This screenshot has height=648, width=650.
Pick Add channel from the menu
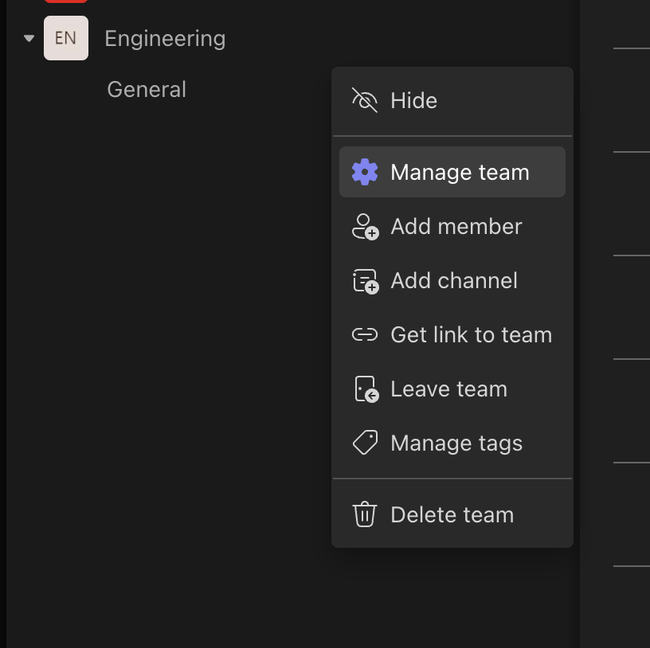click(454, 281)
